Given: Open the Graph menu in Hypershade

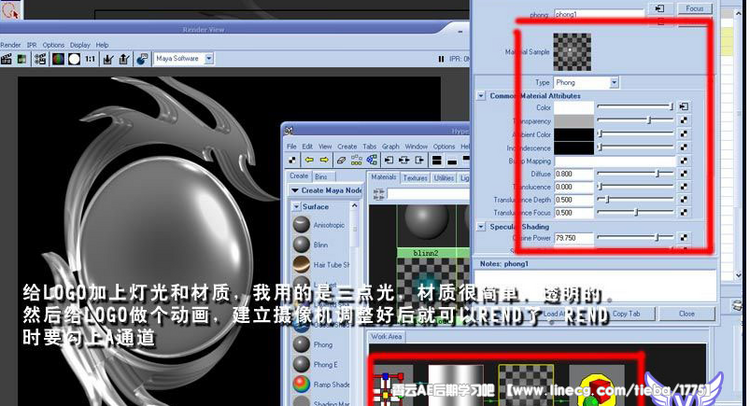Looking at the screenshot, I should (390, 146).
